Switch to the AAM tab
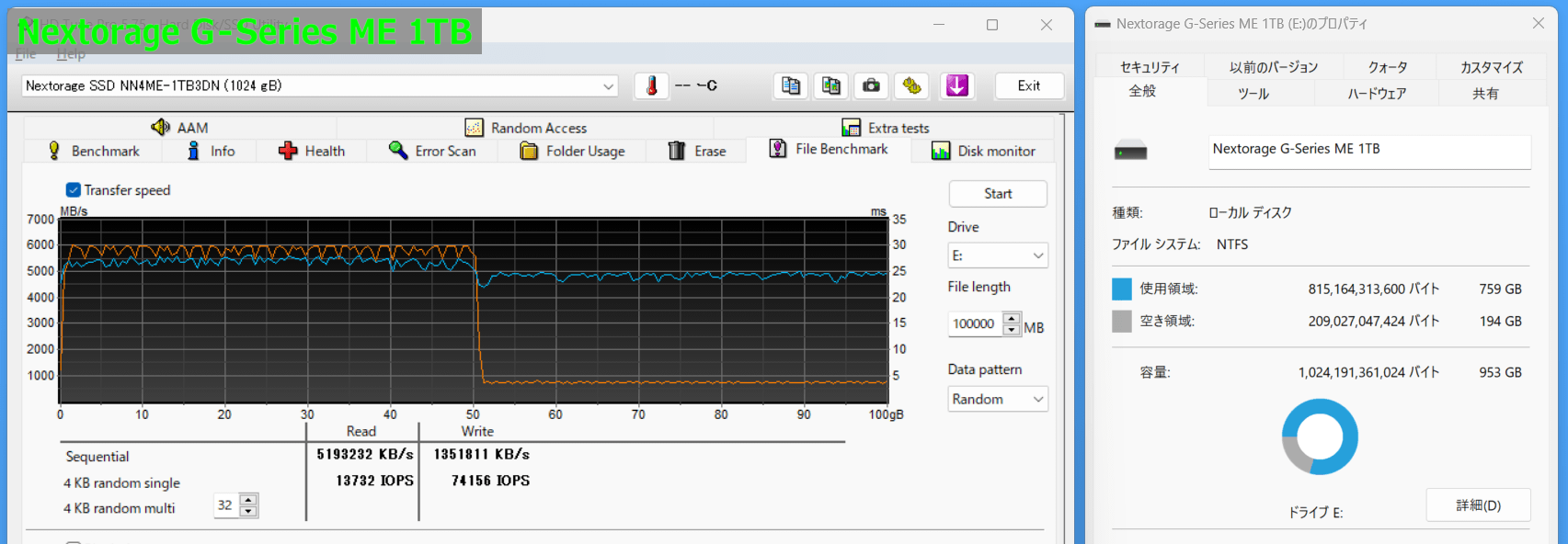 (180, 127)
